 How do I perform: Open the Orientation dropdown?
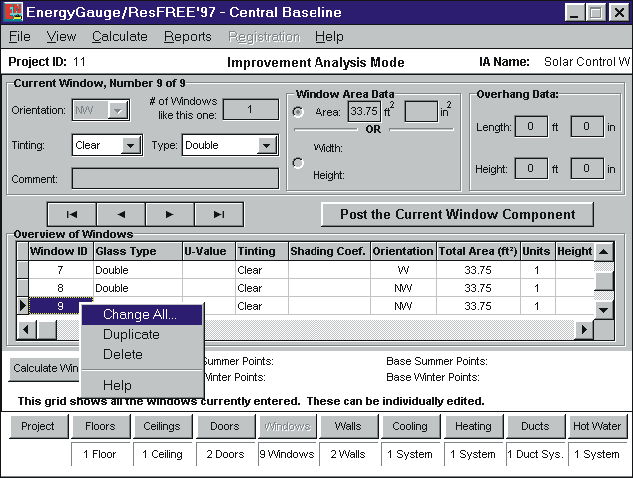pyautogui.click(x=118, y=110)
